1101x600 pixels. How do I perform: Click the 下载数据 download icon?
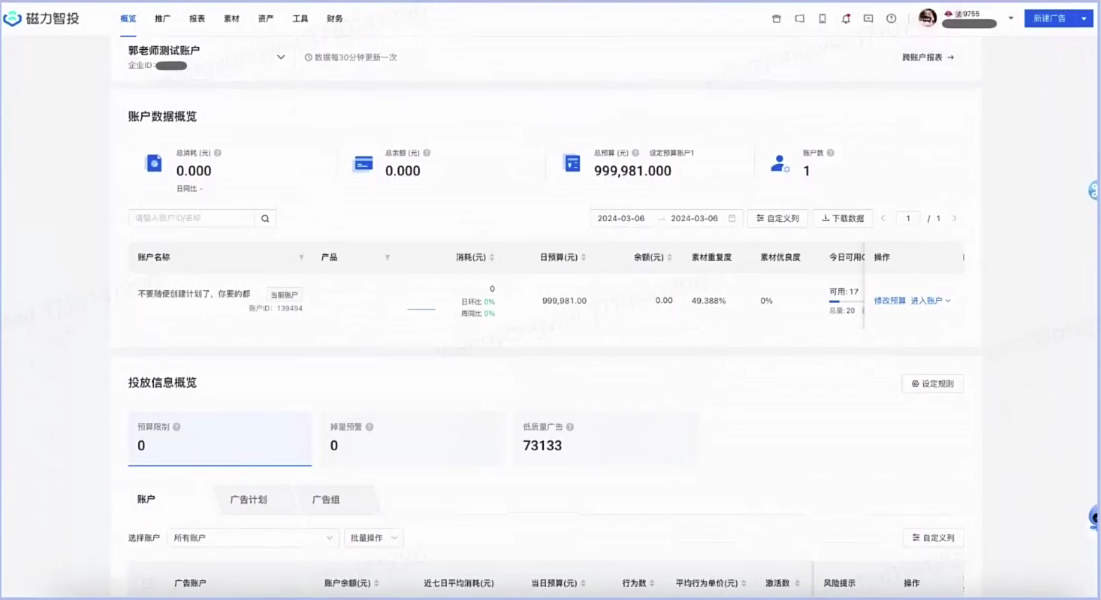coord(826,217)
